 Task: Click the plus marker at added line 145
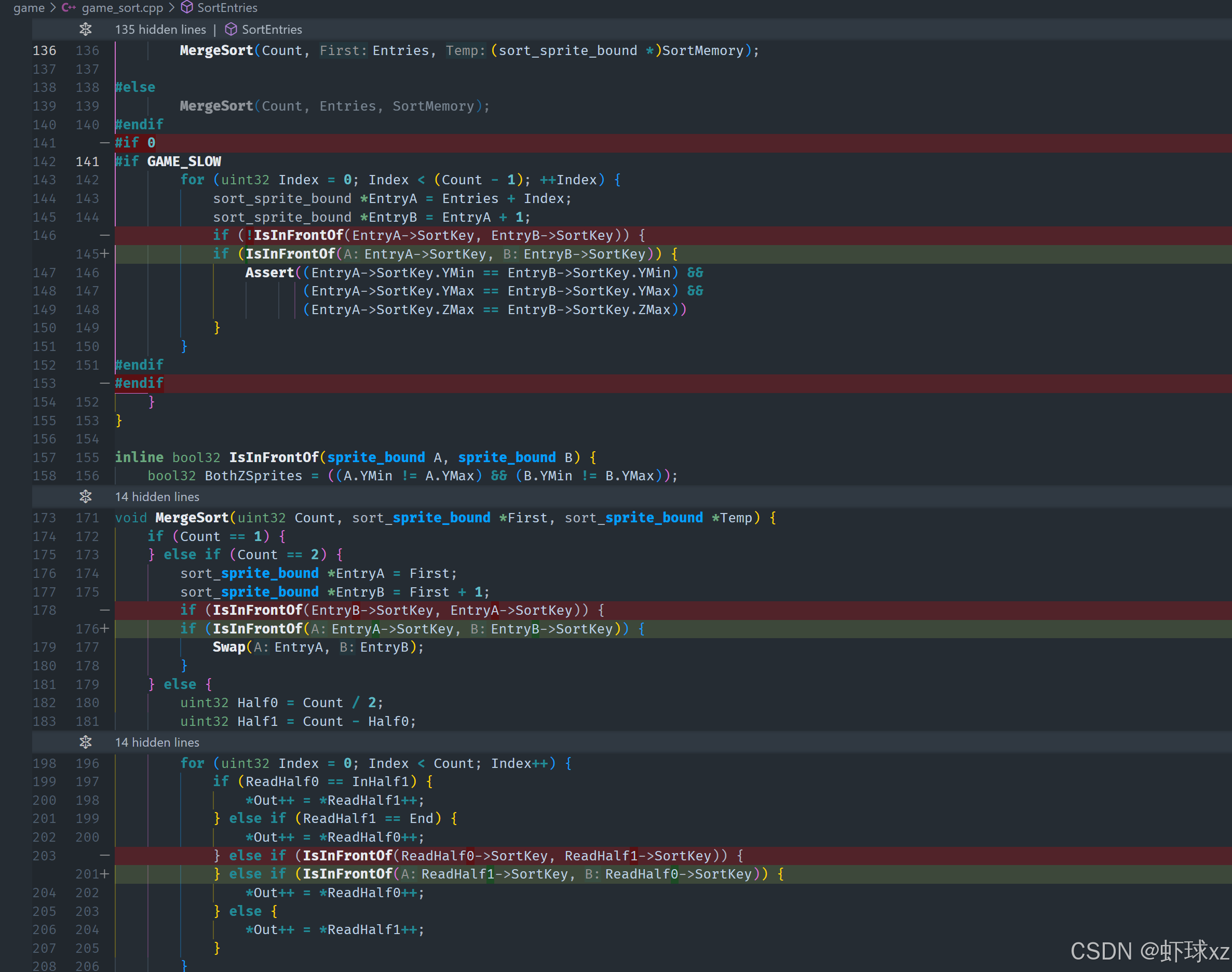[105, 254]
